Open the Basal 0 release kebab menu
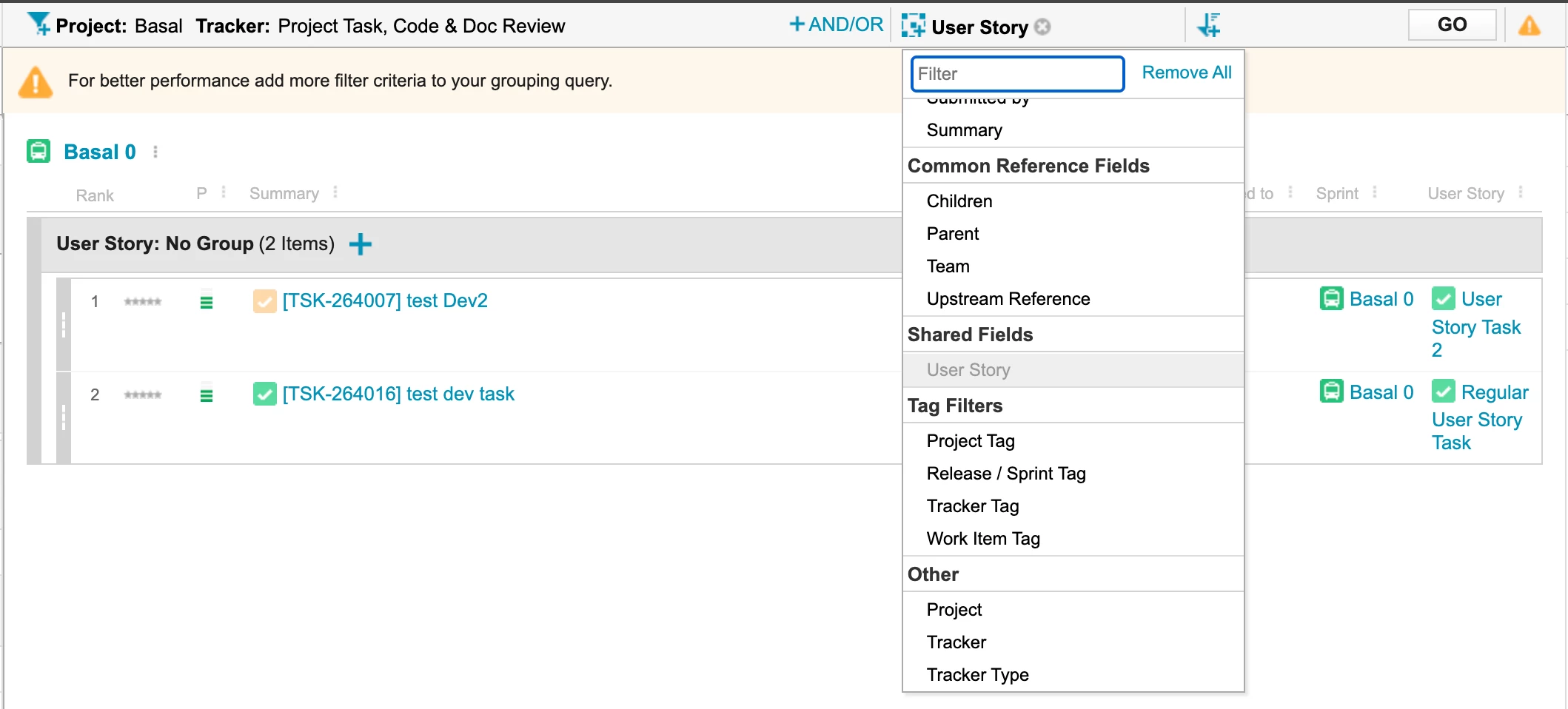 pos(155,152)
